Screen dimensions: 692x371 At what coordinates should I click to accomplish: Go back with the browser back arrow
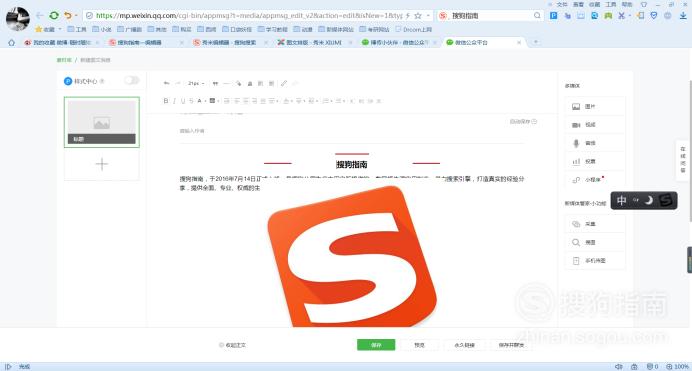(x=40, y=15)
